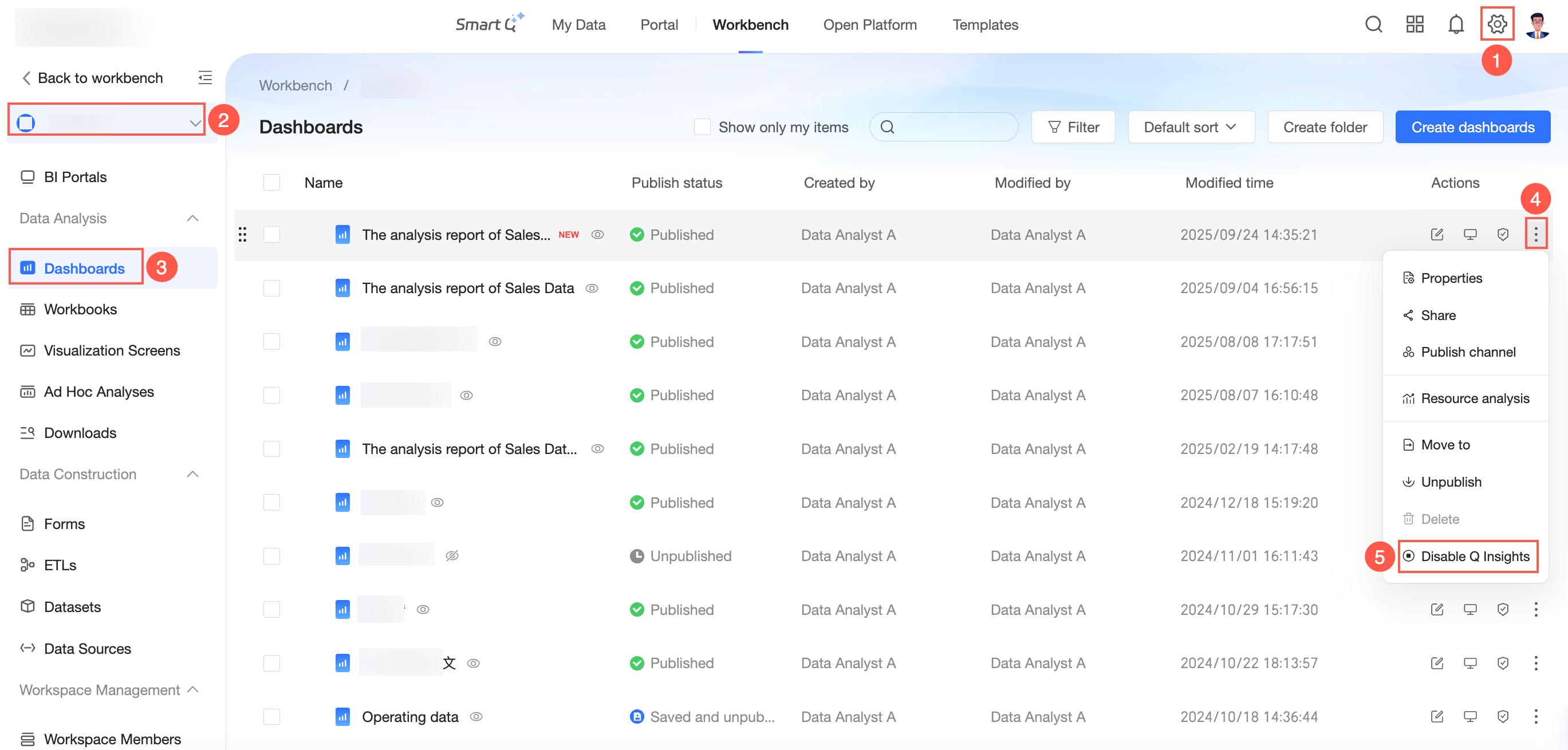Screen dimensions: 1568x750
Task: Click Create dashboards button
Action: coord(1472,127)
